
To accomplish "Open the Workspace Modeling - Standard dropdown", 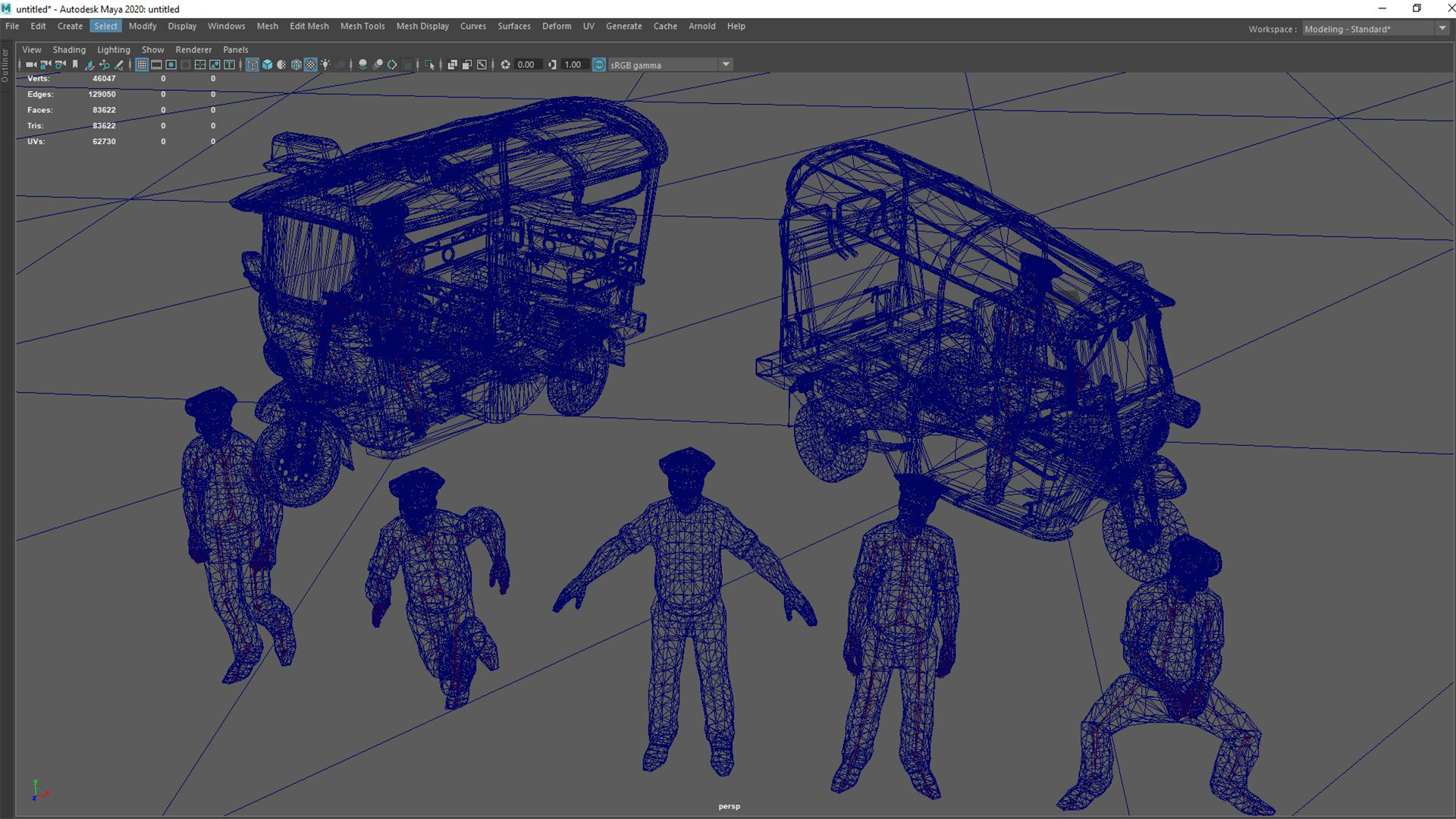I will coord(1442,29).
